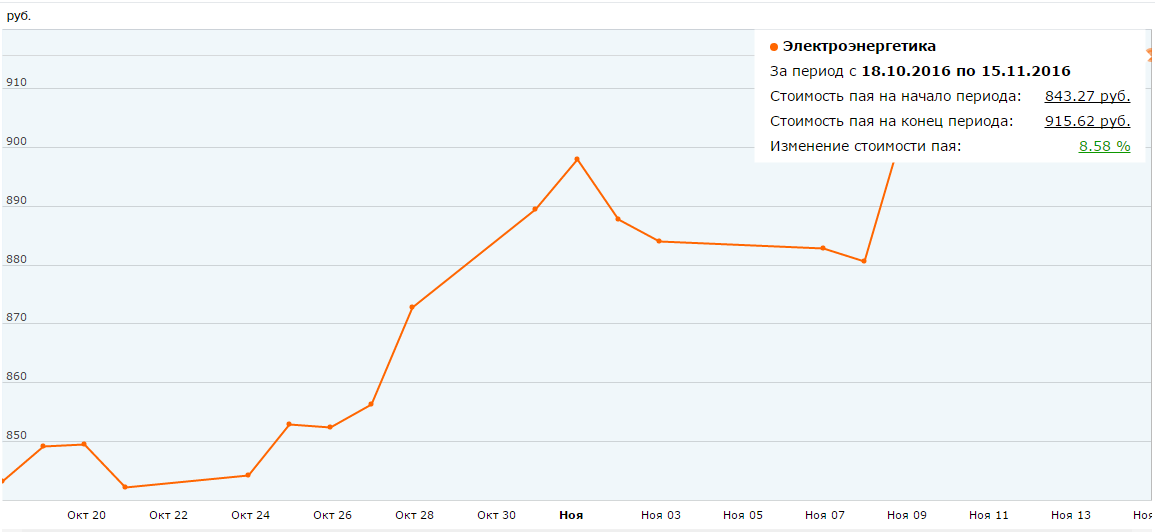
Task: Select the Окт 28 data point
Action: coord(412,307)
